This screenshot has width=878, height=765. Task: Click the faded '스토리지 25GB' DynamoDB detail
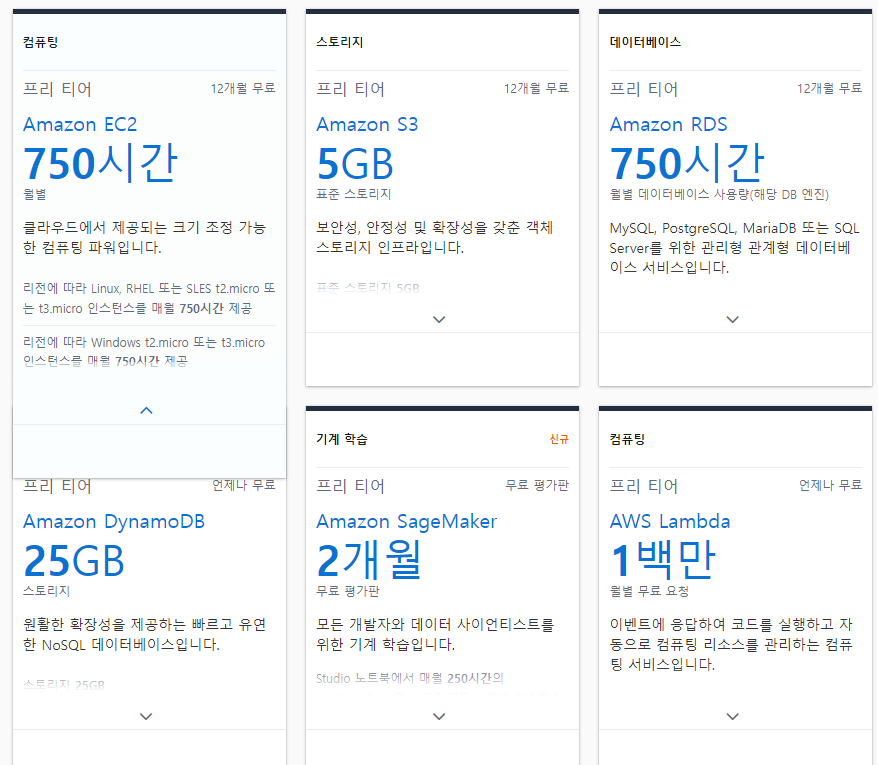click(64, 685)
